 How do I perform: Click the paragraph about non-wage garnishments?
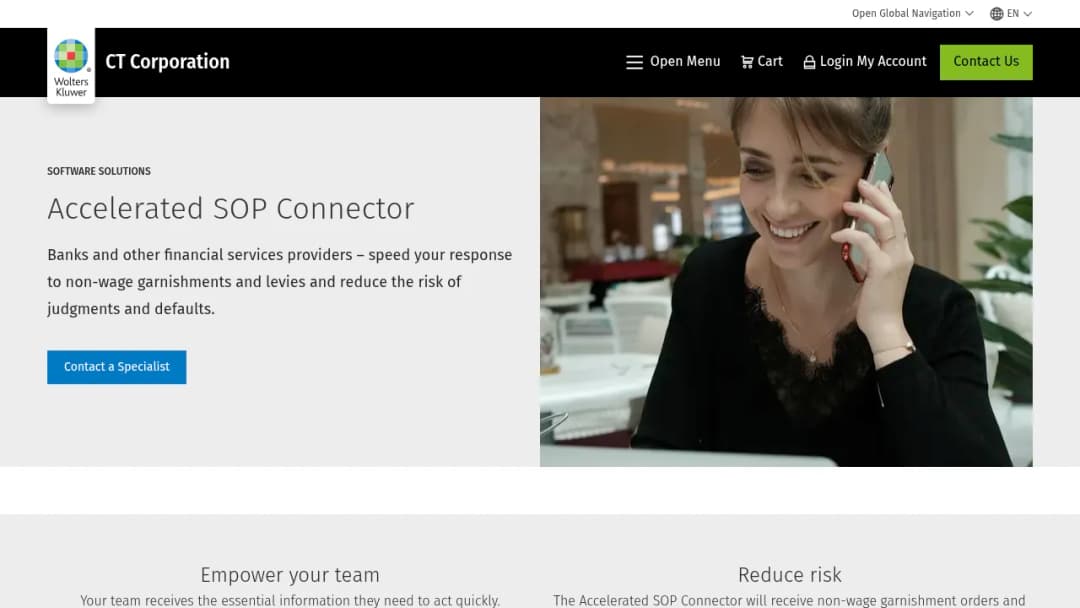click(x=280, y=282)
